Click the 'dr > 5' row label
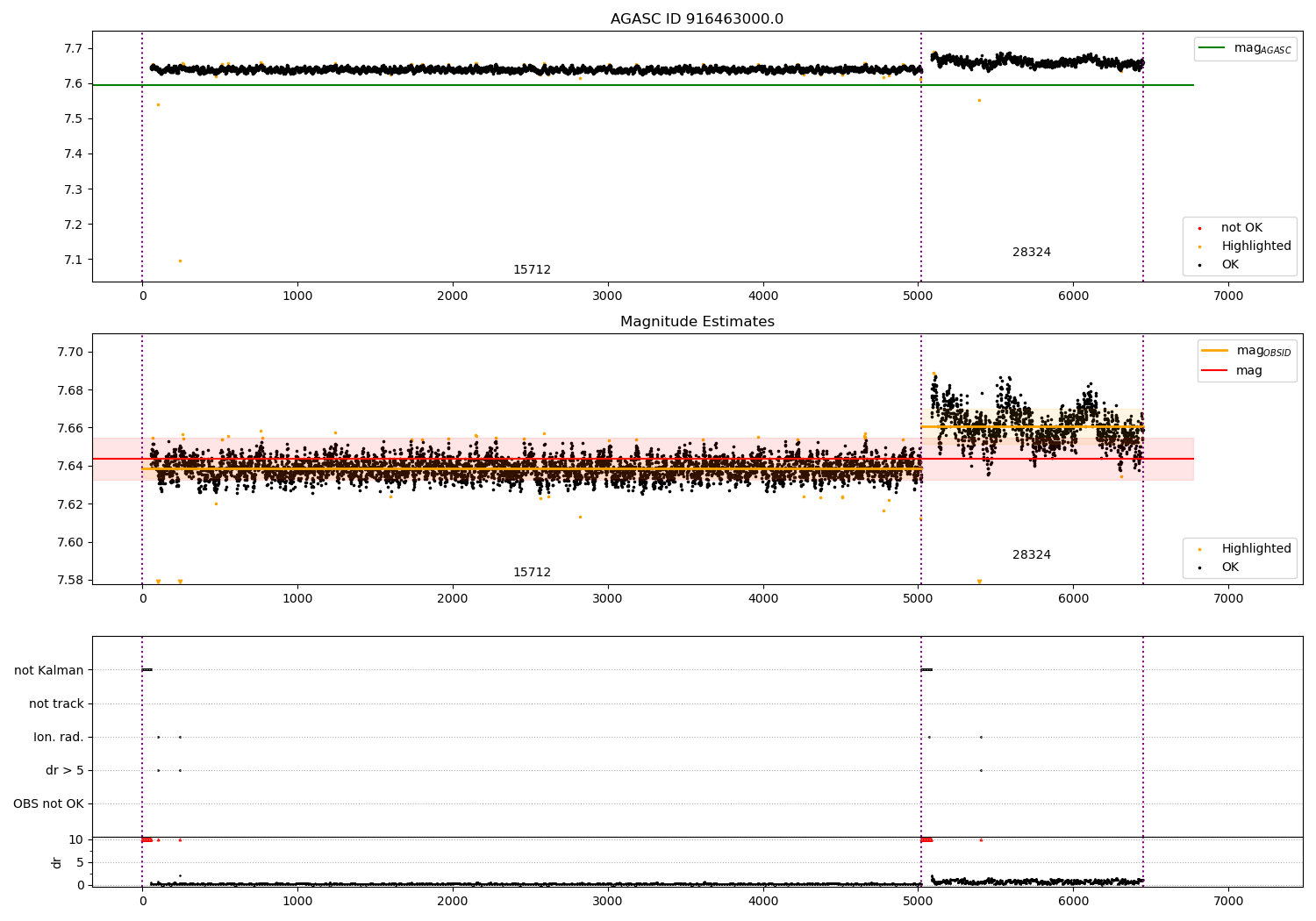 click(65, 771)
